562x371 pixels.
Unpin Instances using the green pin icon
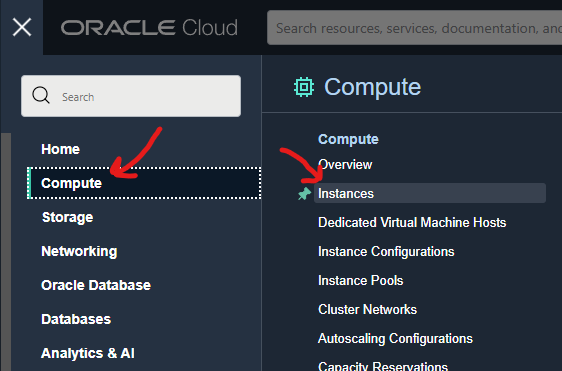coord(304,194)
